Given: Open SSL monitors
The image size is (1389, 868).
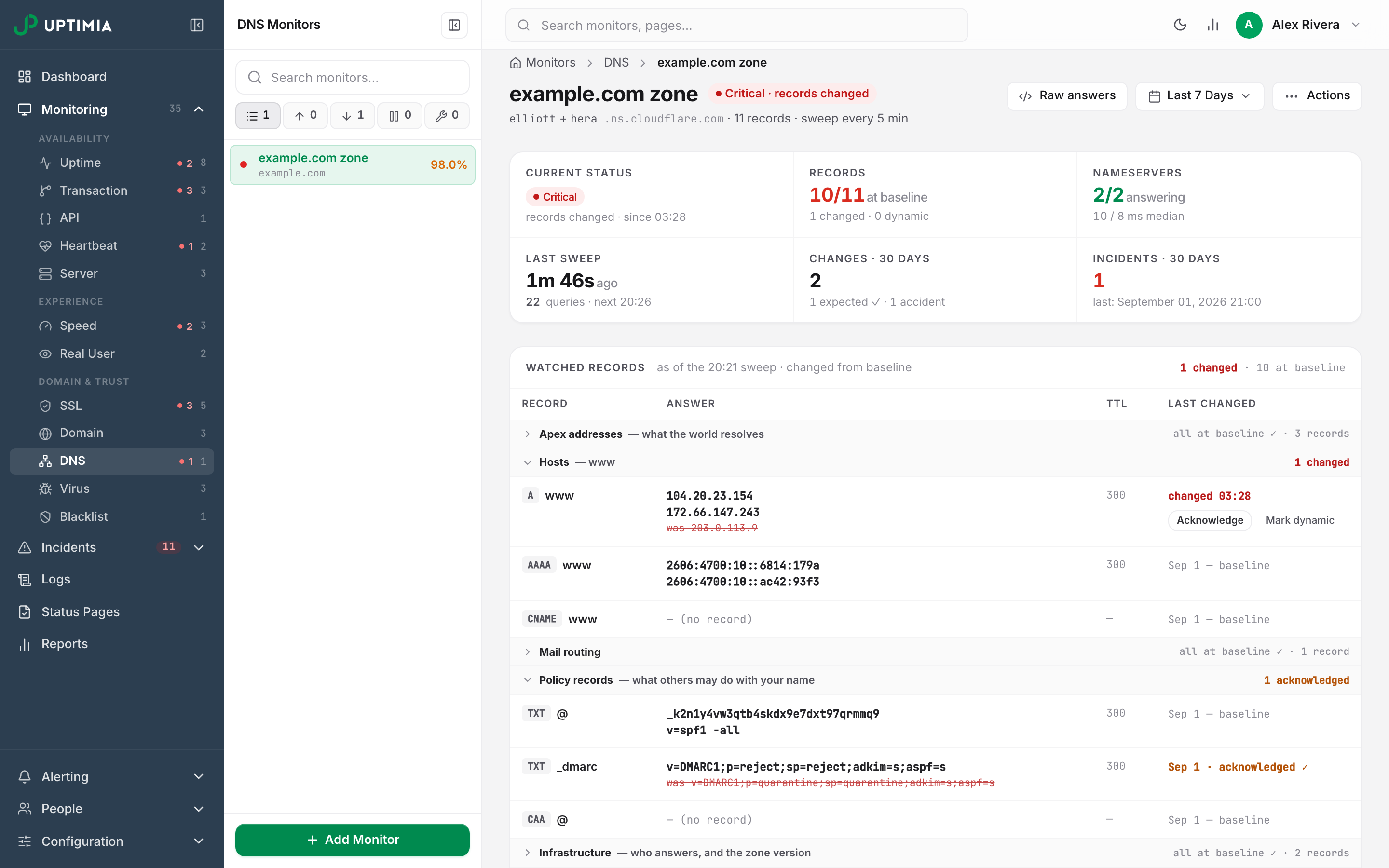Looking at the screenshot, I should (x=112, y=406).
